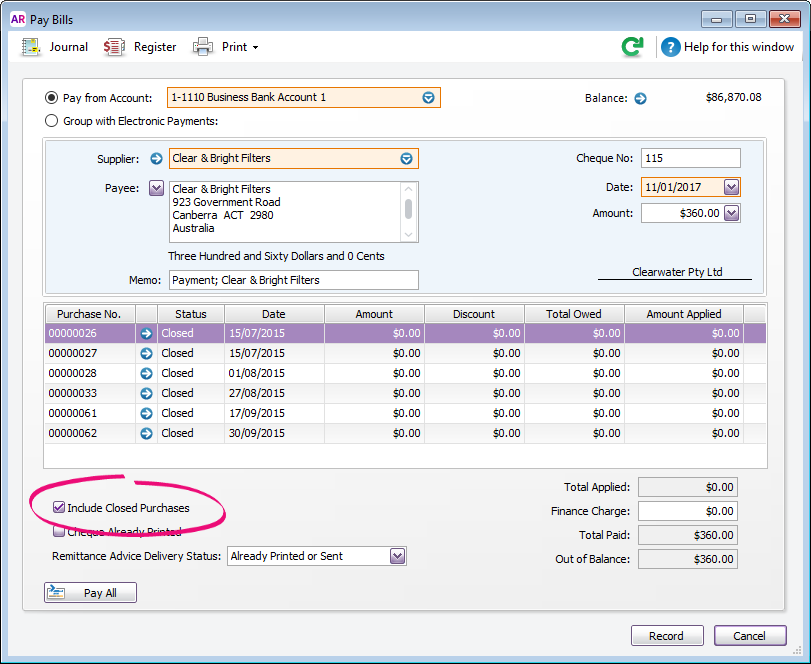The width and height of the screenshot is (811, 664).
Task: Expand the Pay from Account dropdown
Action: 428,98
